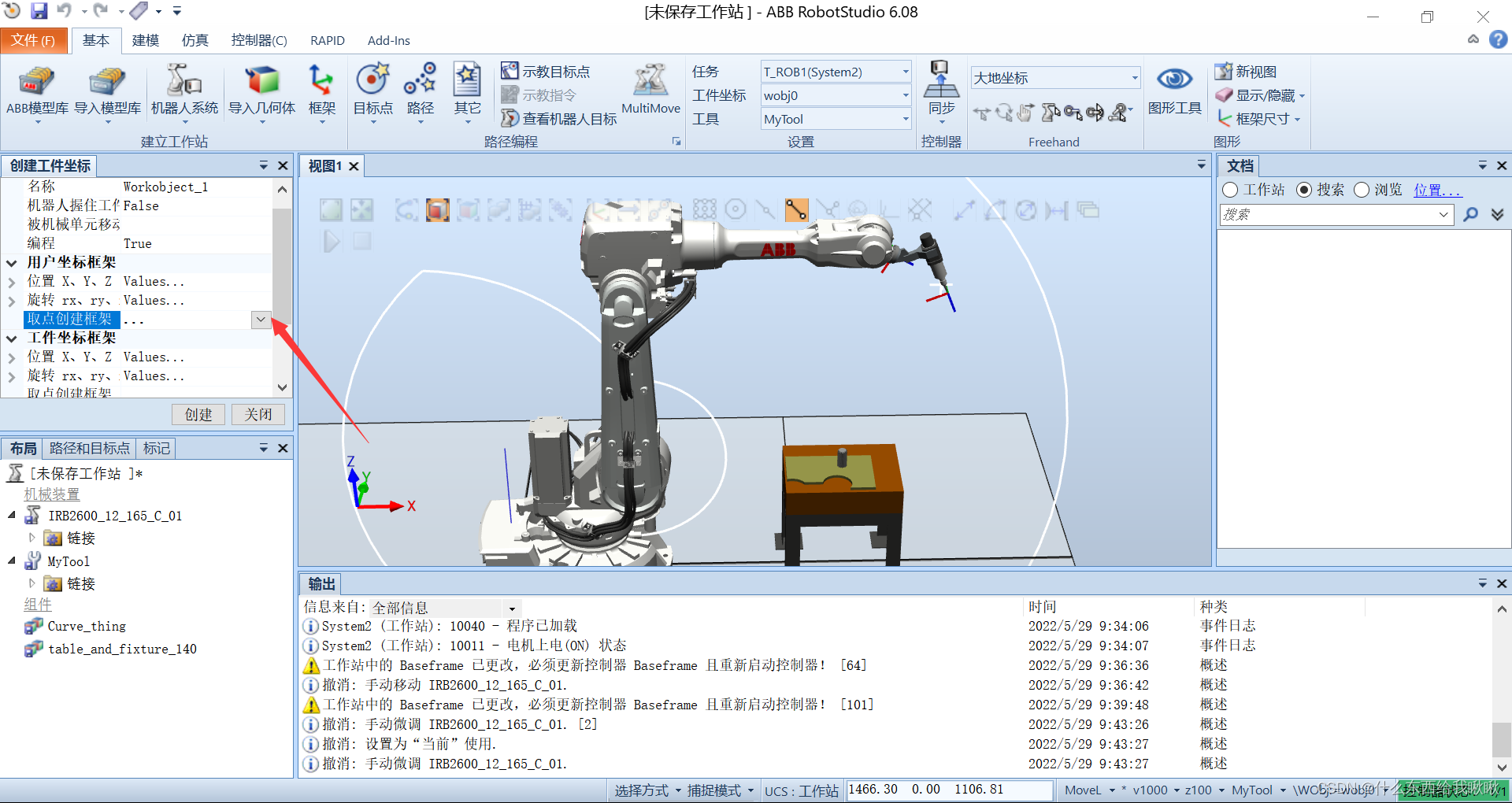Open the help question mark icon
The height and width of the screenshot is (803, 1512).
(x=1498, y=39)
